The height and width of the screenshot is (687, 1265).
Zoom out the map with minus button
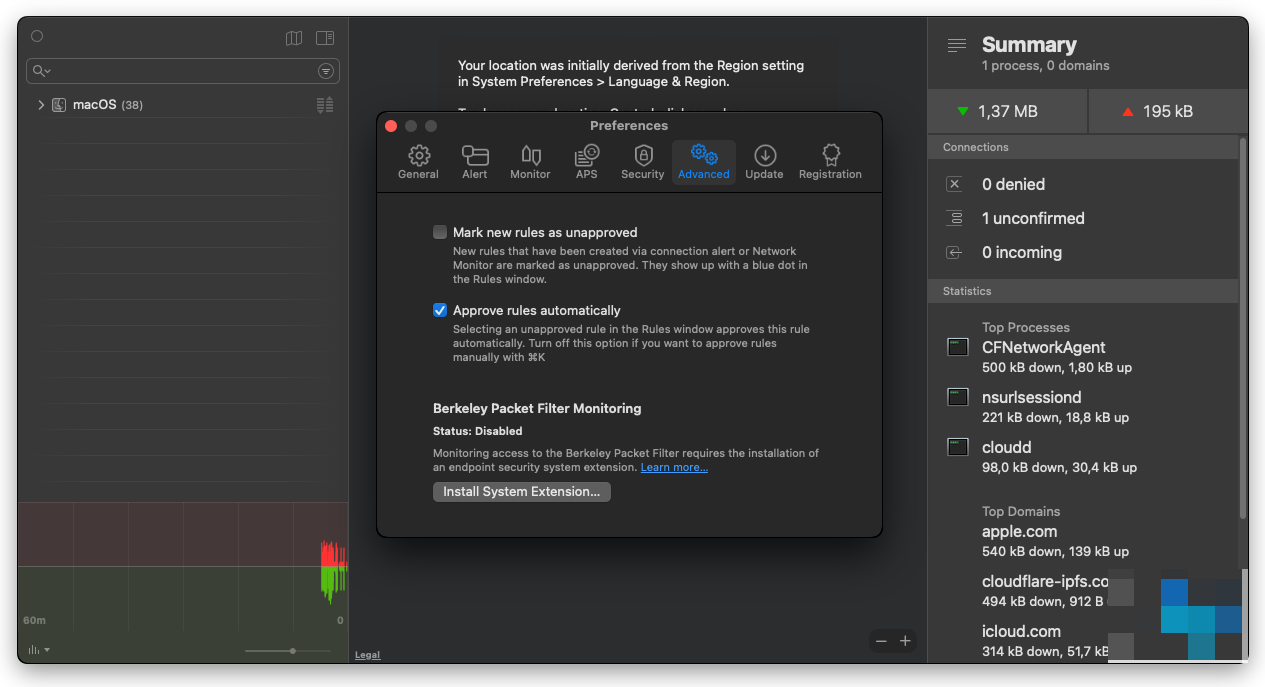click(881, 641)
